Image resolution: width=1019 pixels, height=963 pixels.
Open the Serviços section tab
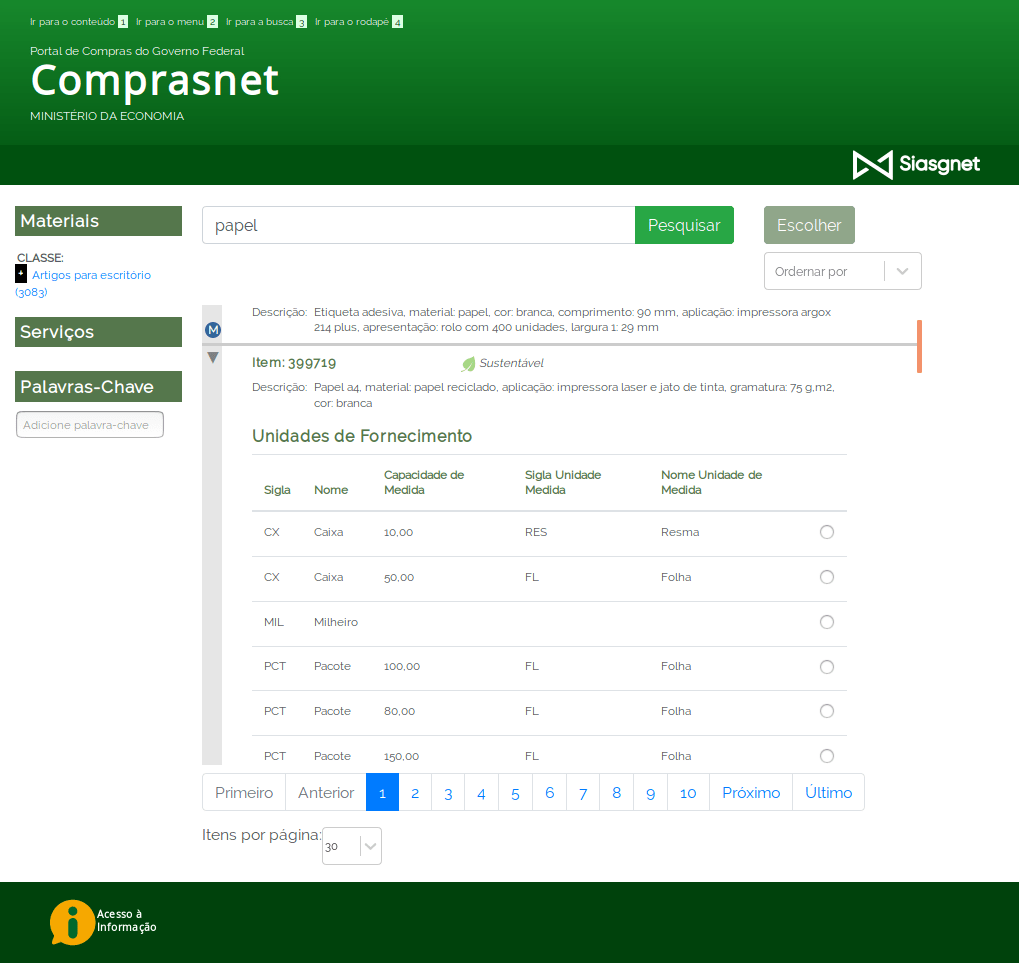98,332
